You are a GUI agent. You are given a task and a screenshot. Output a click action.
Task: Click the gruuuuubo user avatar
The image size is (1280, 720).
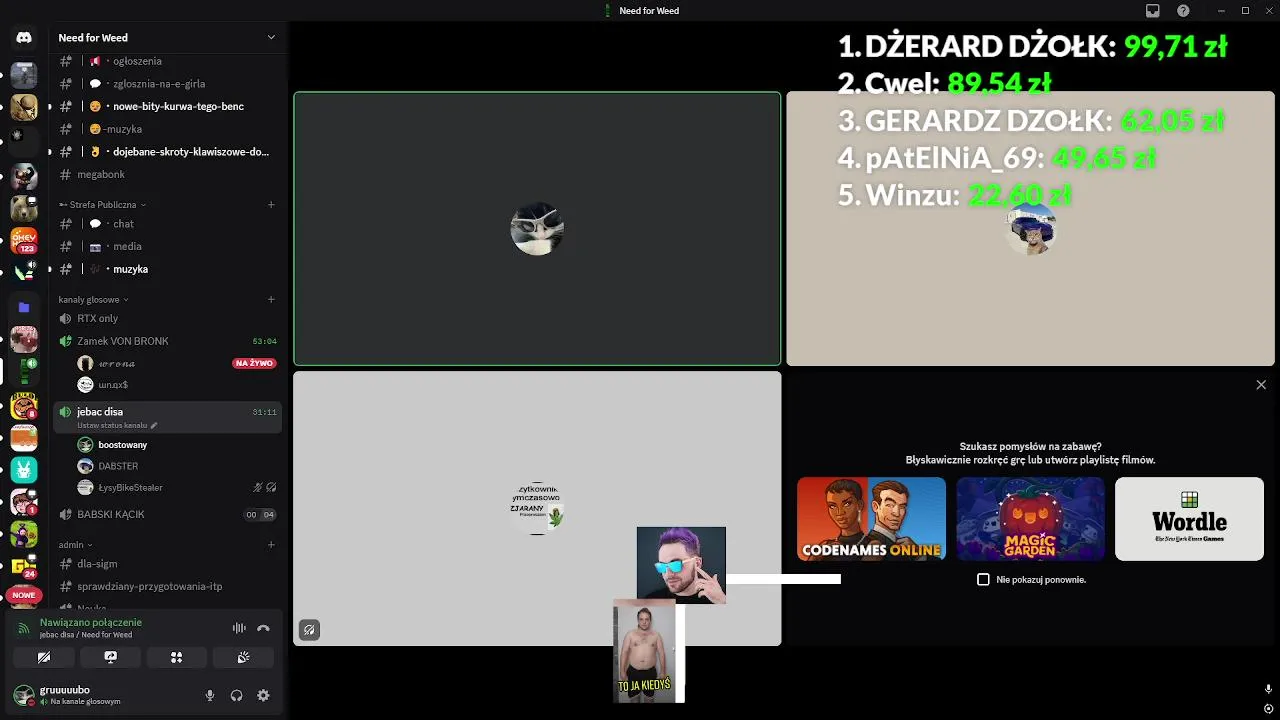click(24, 695)
